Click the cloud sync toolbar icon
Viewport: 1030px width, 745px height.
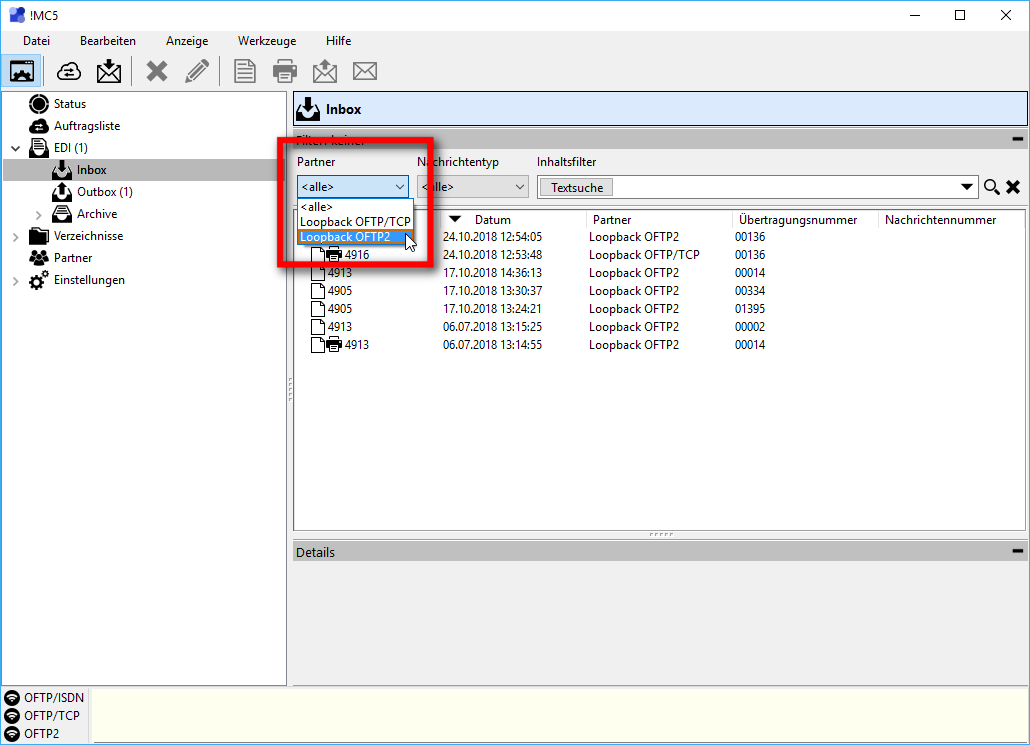click(69, 71)
